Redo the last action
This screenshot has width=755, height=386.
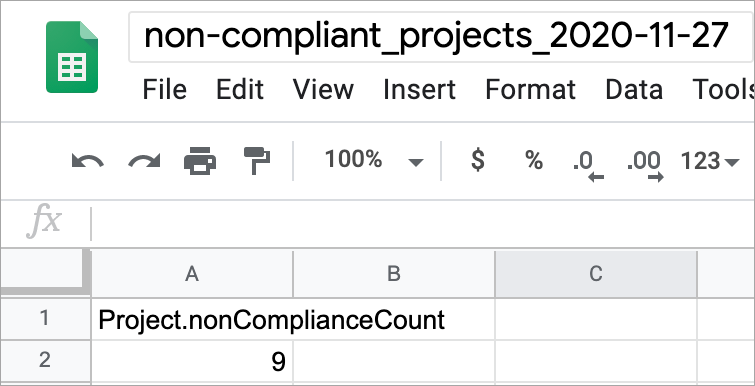(x=144, y=160)
